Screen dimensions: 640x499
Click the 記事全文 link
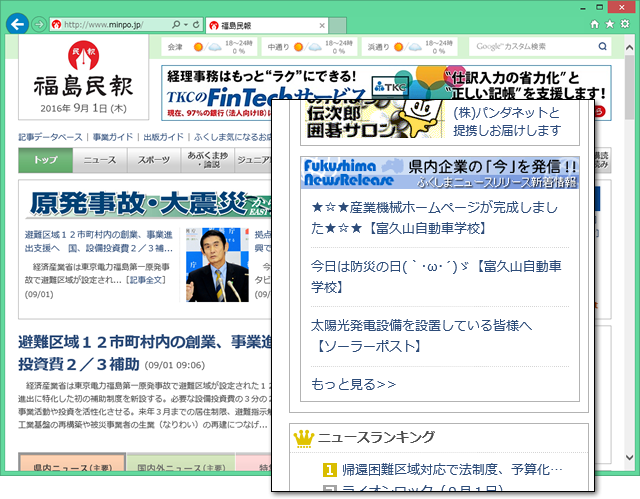pyautogui.click(x=147, y=280)
